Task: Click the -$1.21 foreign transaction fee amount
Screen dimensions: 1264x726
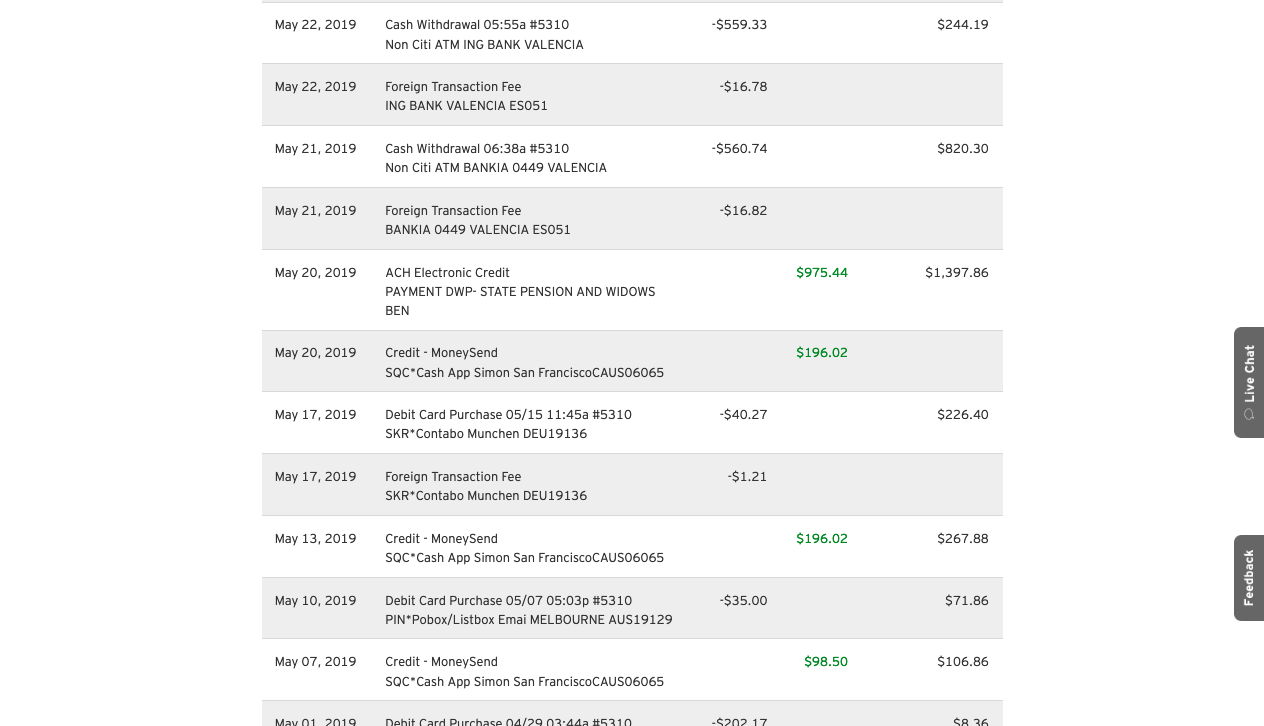Action: pos(747,477)
